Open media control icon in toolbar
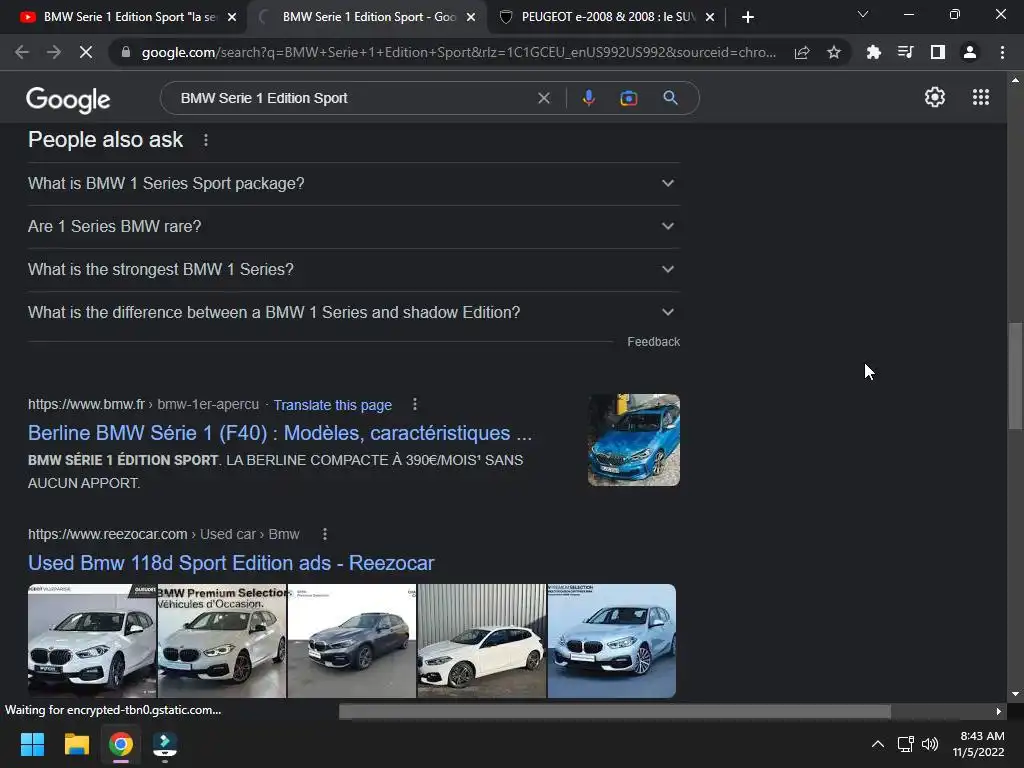Viewport: 1024px width, 768px height. 905,52
